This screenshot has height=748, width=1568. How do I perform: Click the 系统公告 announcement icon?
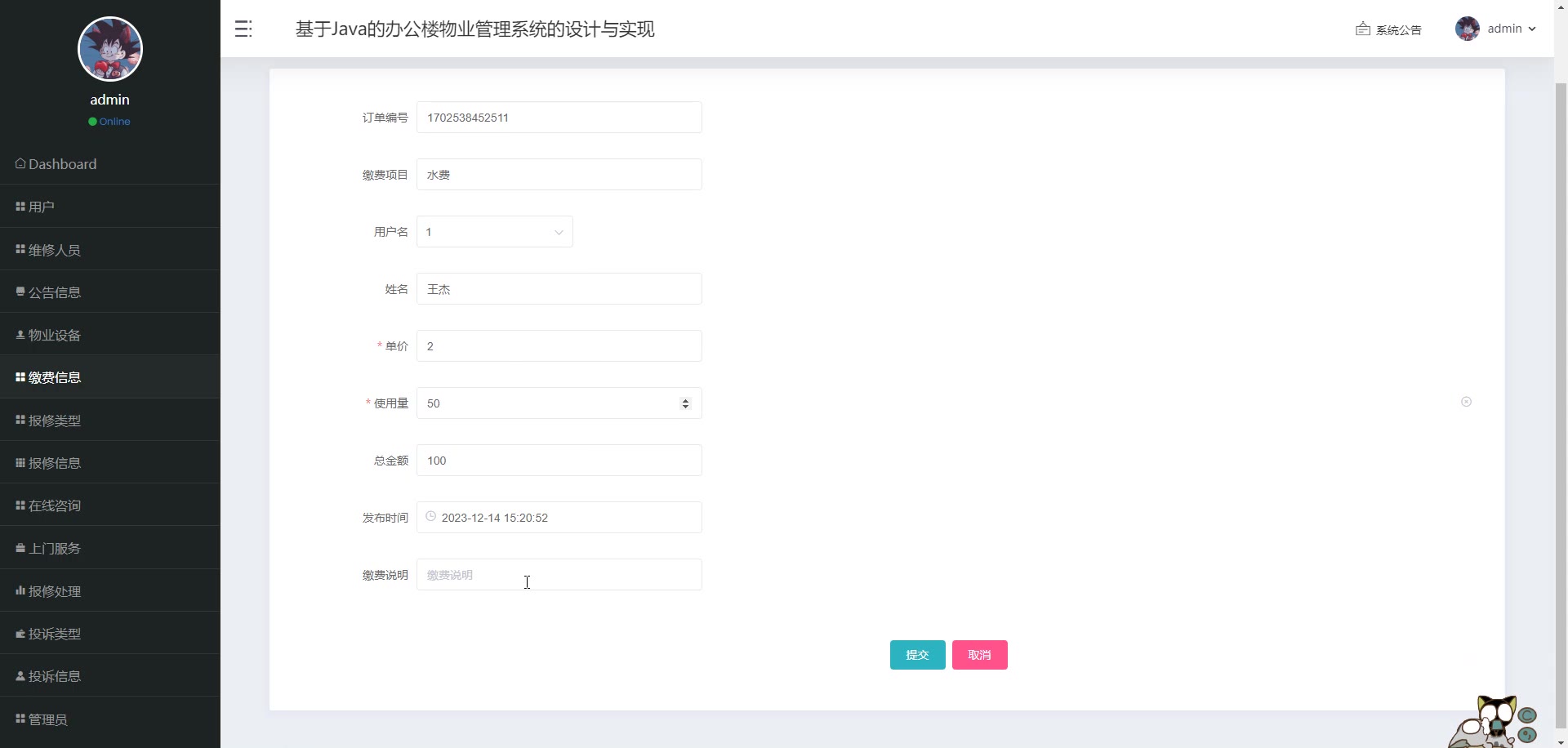[1362, 29]
